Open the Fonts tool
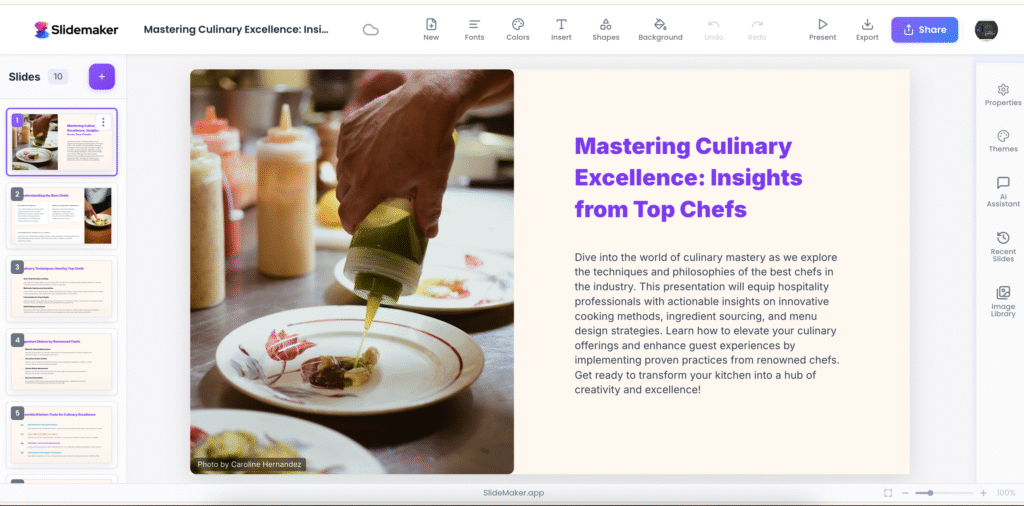 (x=474, y=28)
